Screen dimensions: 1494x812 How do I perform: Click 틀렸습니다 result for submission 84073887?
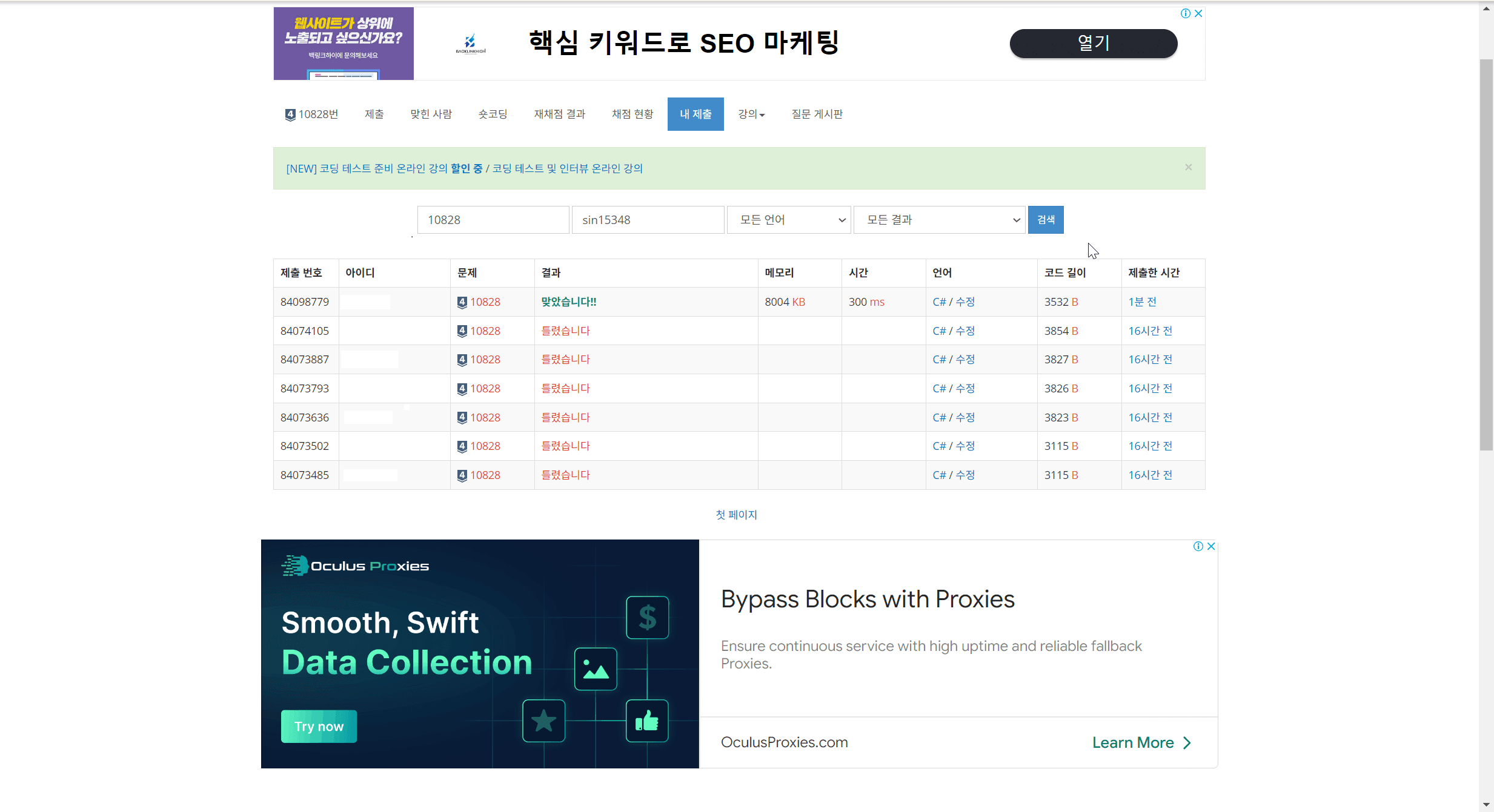565,360
